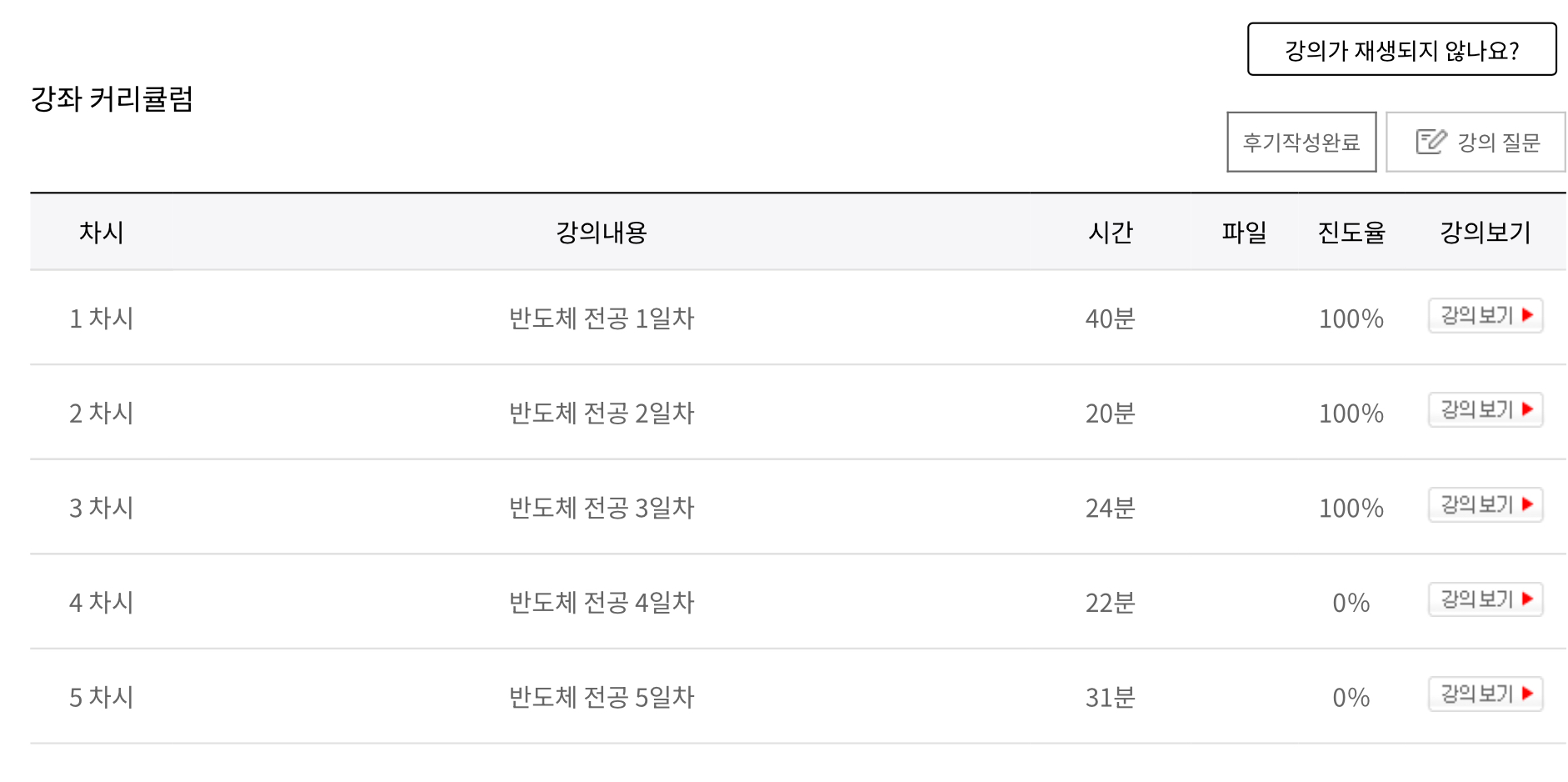Viewport: 1568px width, 782px height.
Task: Click the 시간 column header
Action: coord(1110,232)
